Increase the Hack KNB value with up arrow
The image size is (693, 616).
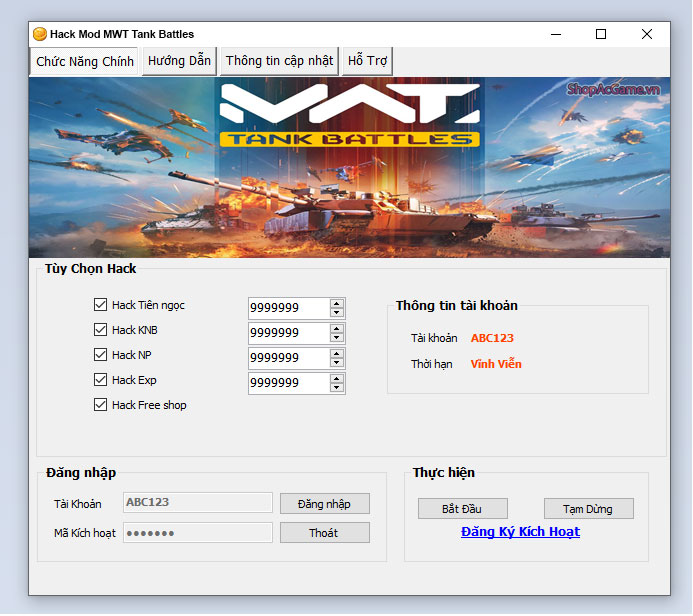pyautogui.click(x=337, y=328)
